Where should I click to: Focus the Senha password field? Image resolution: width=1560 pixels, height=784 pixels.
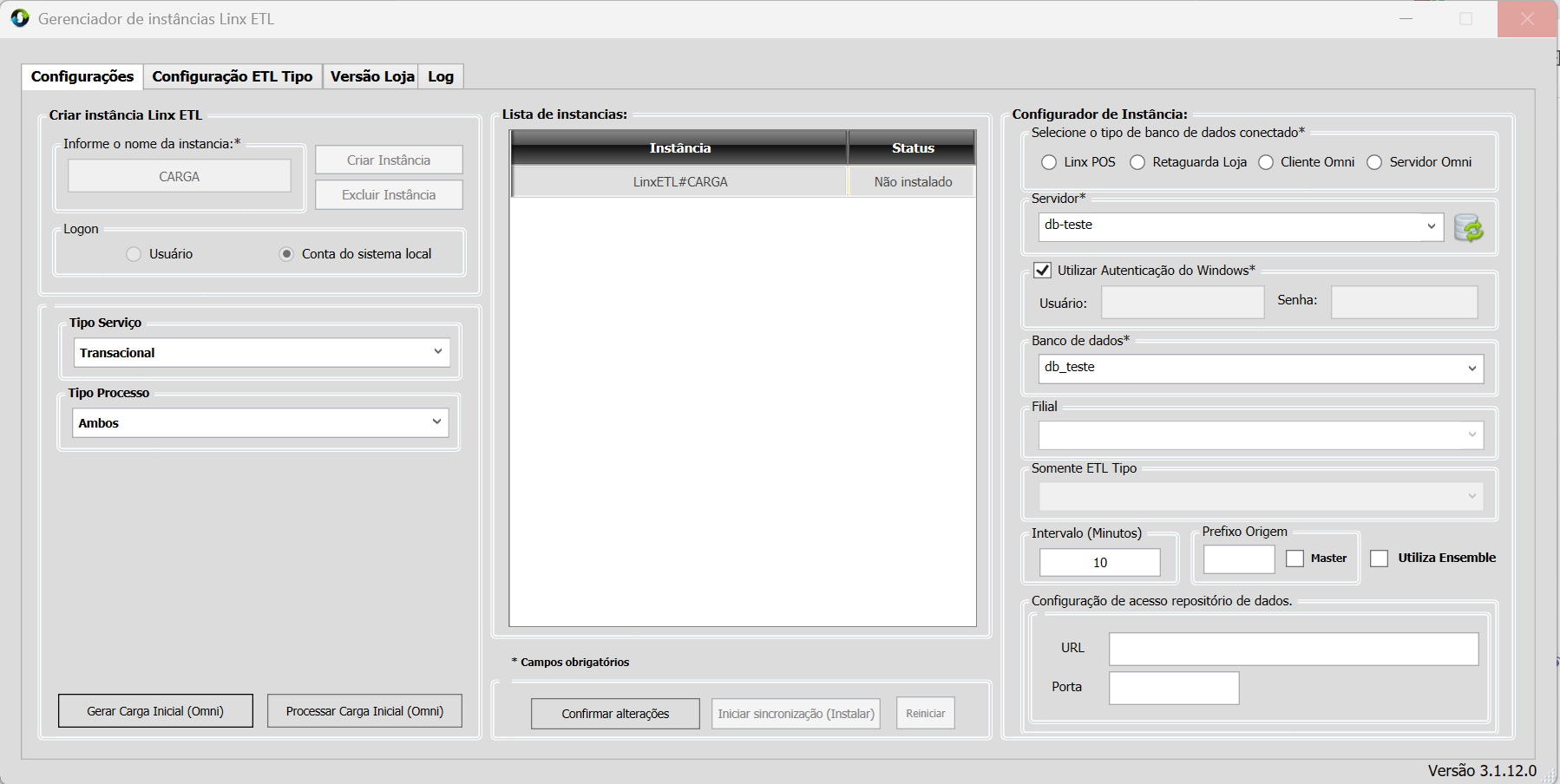click(1405, 303)
